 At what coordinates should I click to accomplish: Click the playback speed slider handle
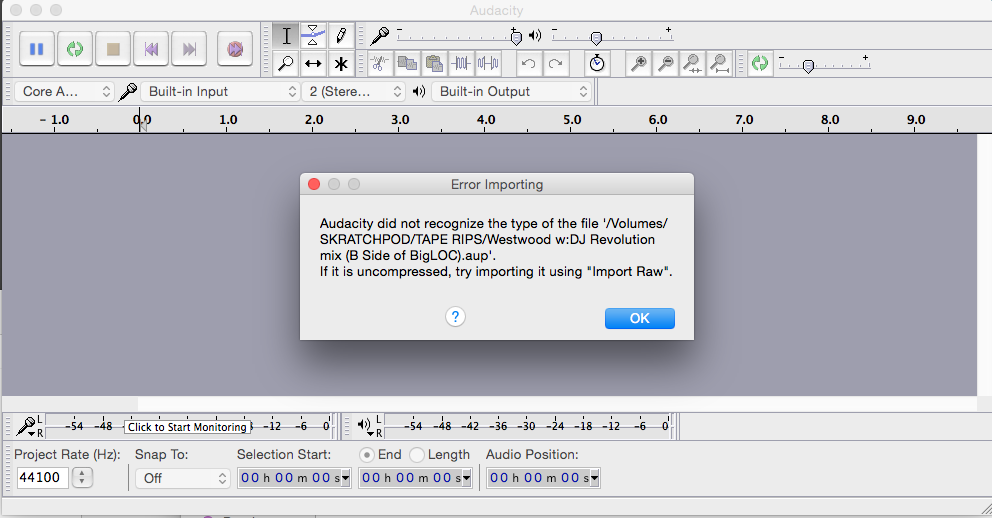point(808,66)
